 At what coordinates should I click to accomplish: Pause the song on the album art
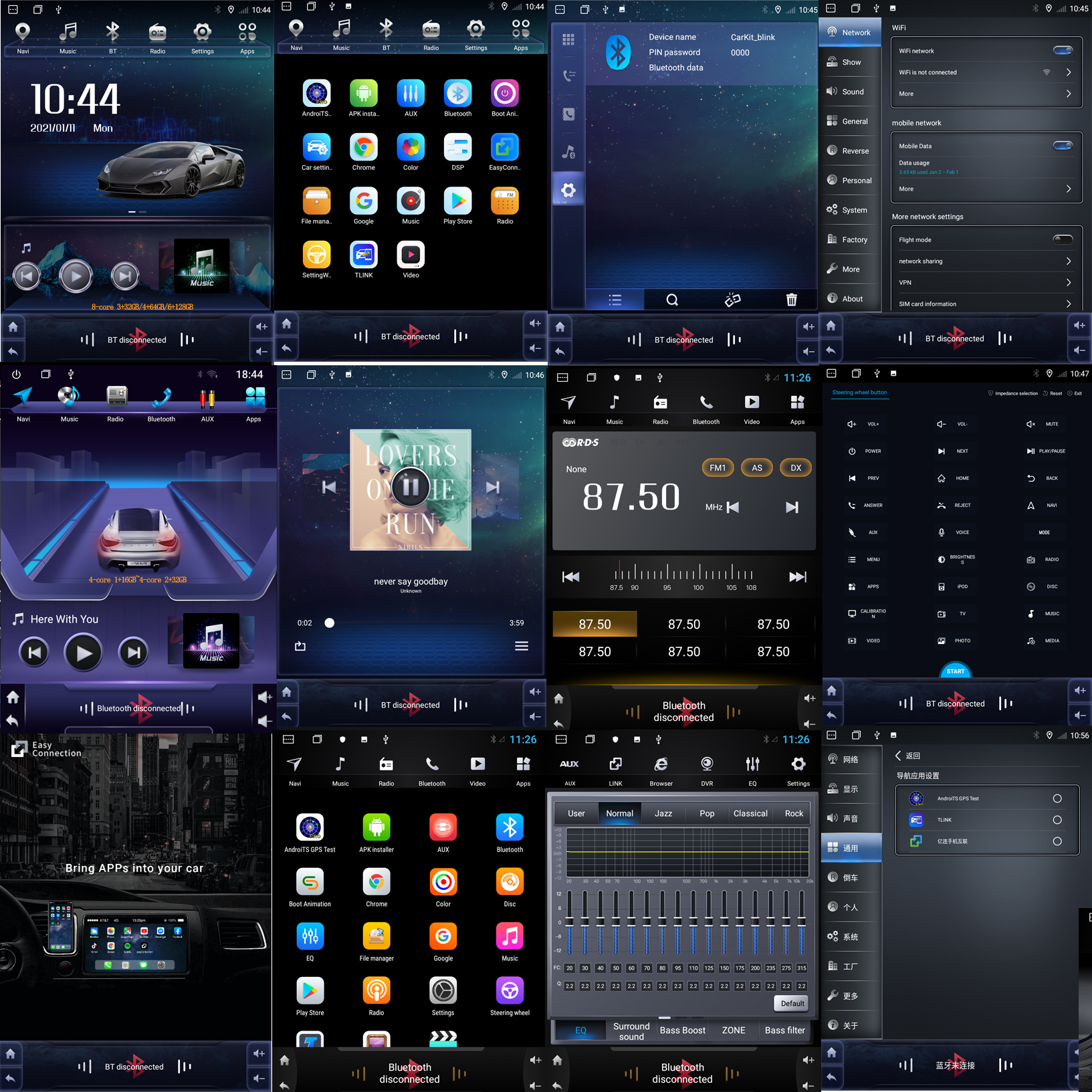(x=411, y=487)
